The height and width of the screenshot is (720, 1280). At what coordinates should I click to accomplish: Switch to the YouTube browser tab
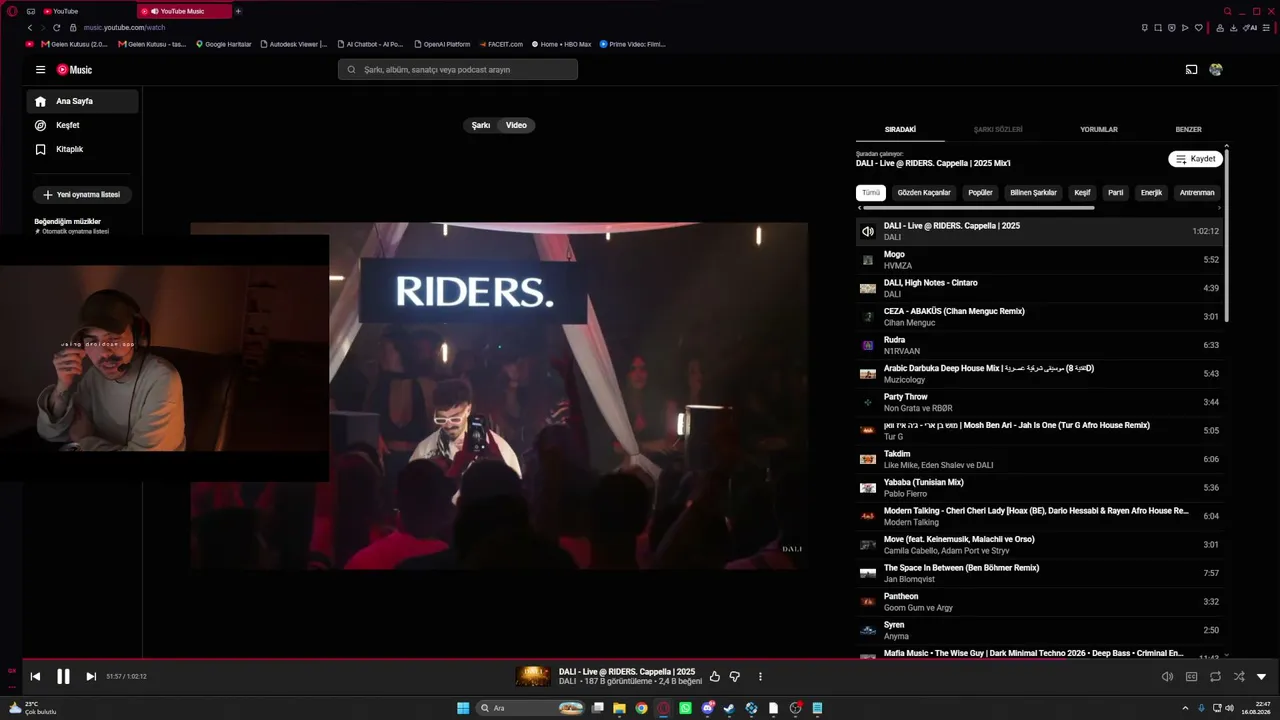(86, 11)
